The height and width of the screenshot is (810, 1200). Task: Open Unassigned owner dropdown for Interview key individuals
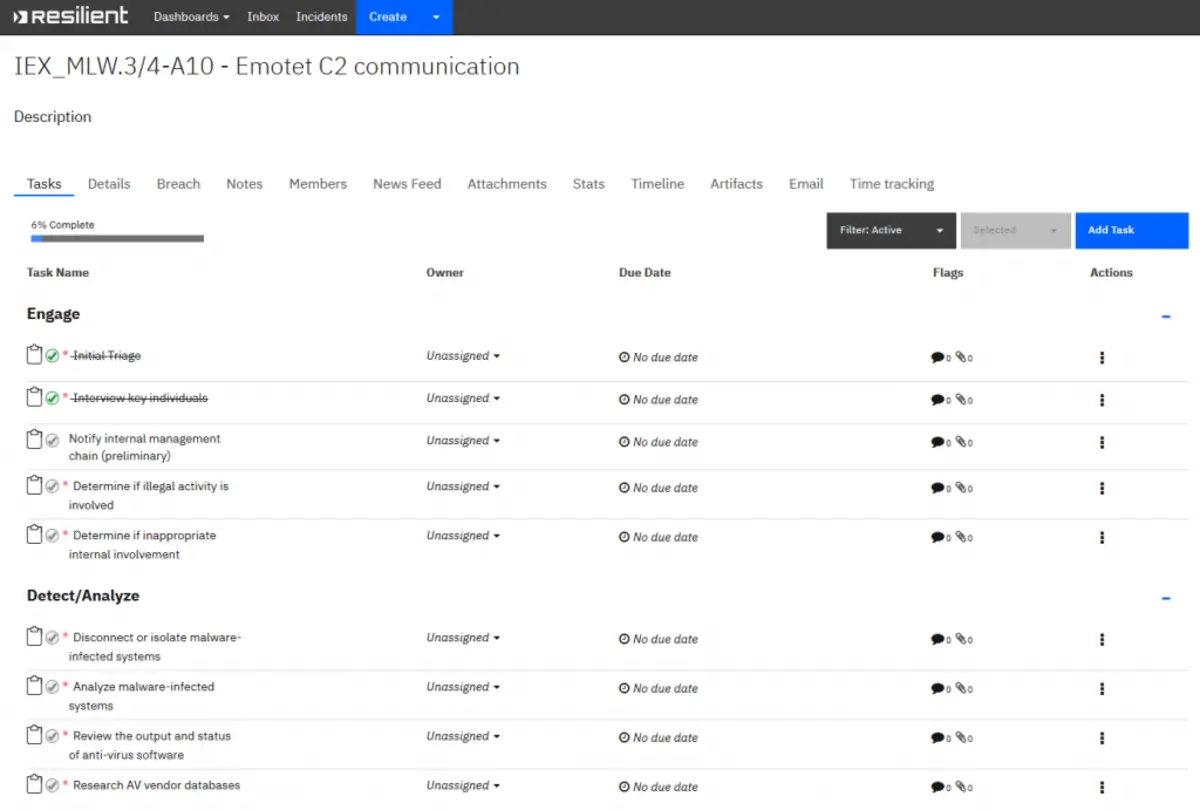click(463, 398)
